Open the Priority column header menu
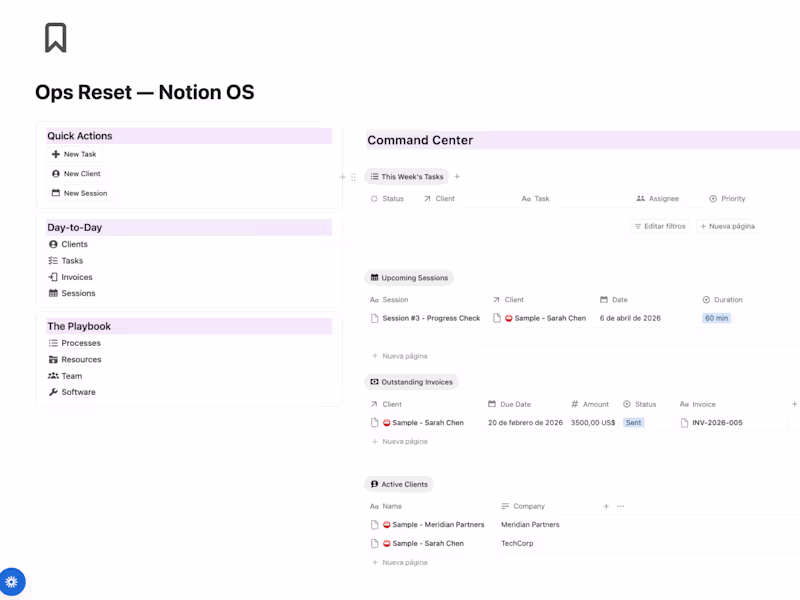800x600 pixels. 732,199
